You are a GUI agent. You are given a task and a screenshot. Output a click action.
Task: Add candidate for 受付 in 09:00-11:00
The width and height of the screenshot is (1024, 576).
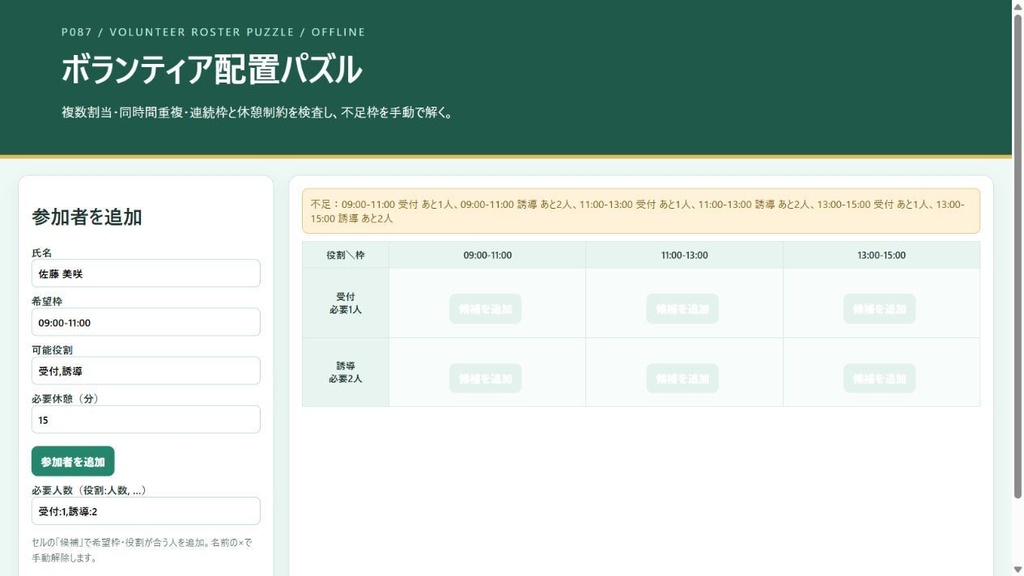point(485,309)
